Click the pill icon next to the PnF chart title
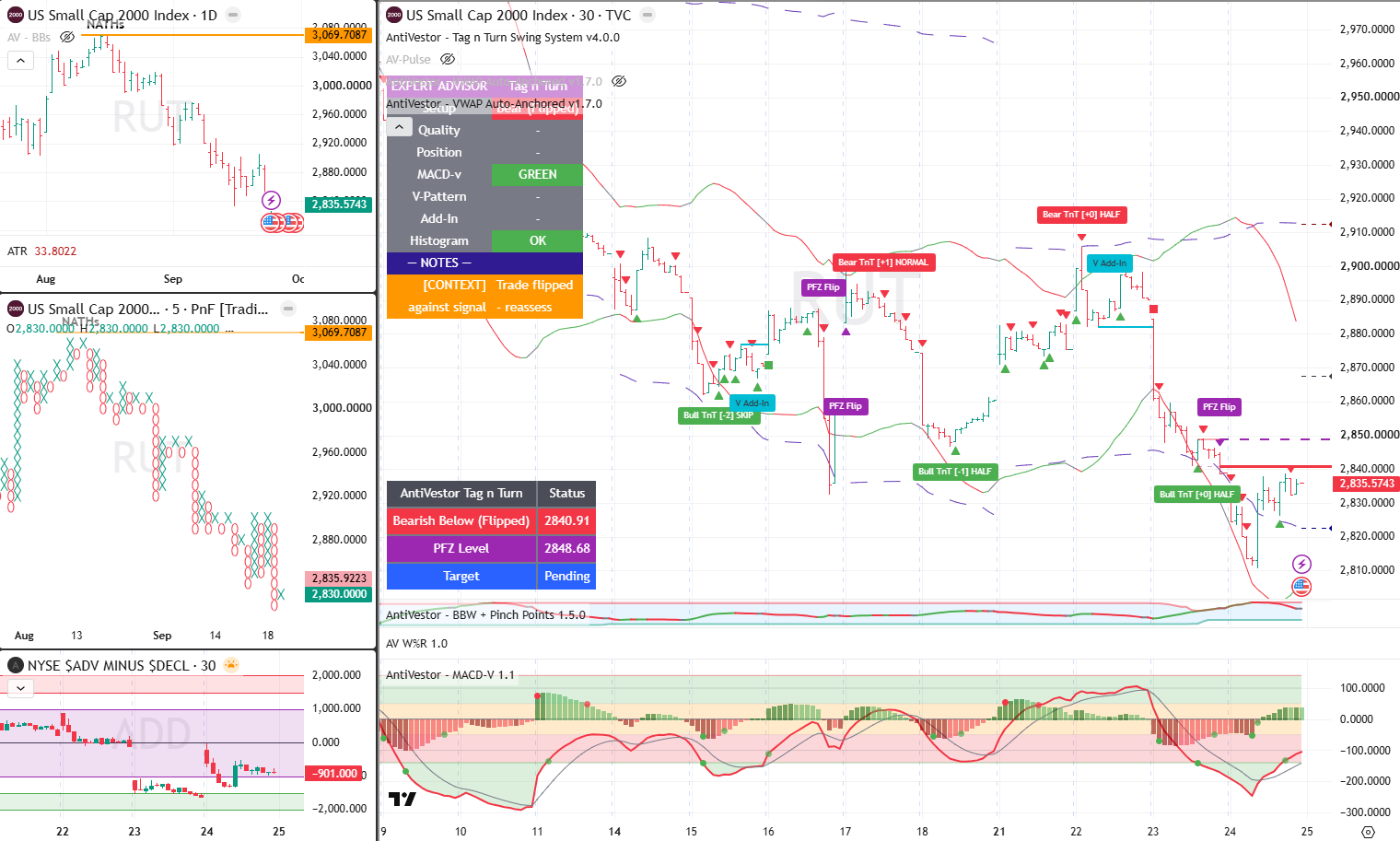1400x841 pixels. [288, 309]
